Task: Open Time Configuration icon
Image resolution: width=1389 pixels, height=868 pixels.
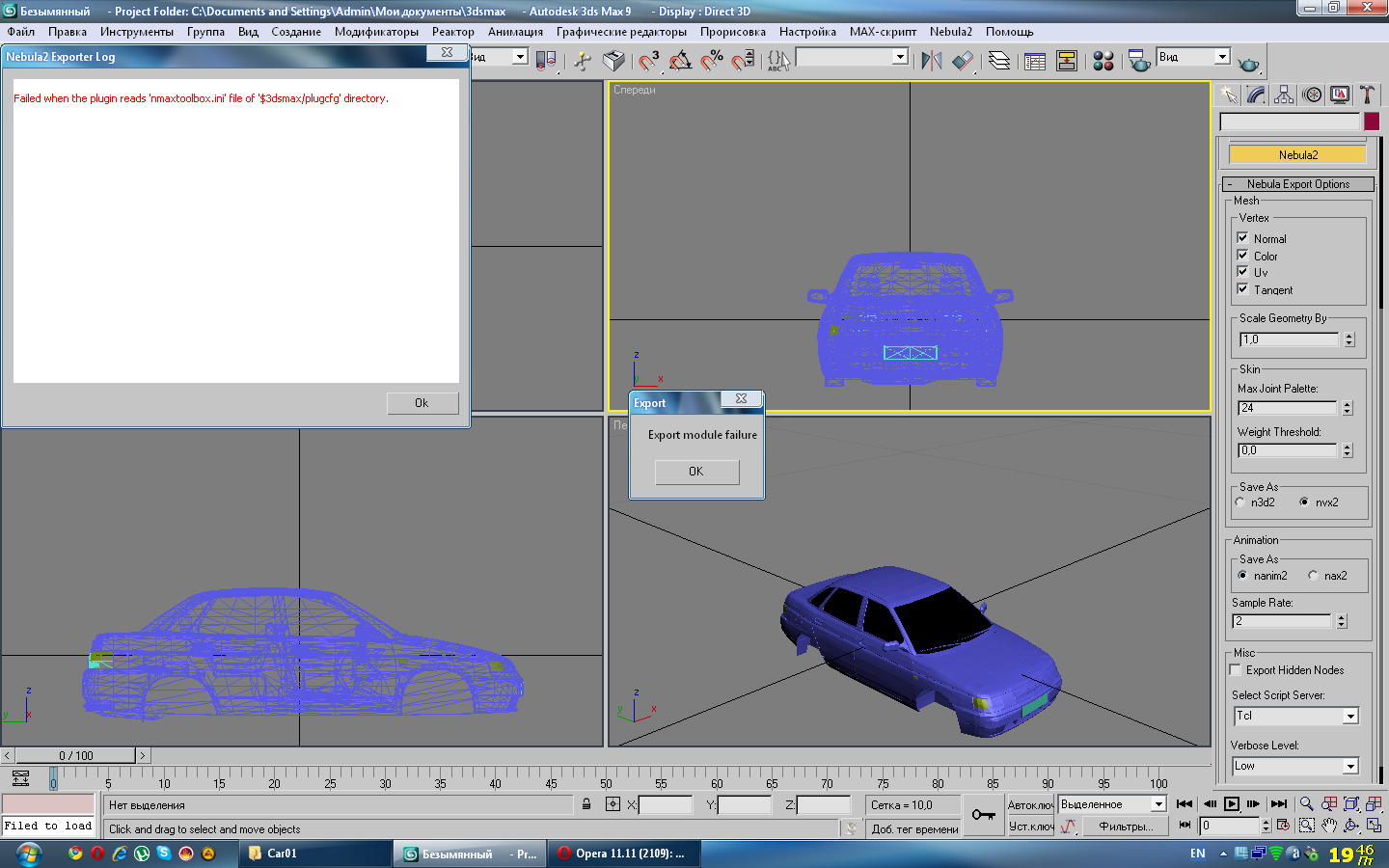Action: pos(1283,826)
